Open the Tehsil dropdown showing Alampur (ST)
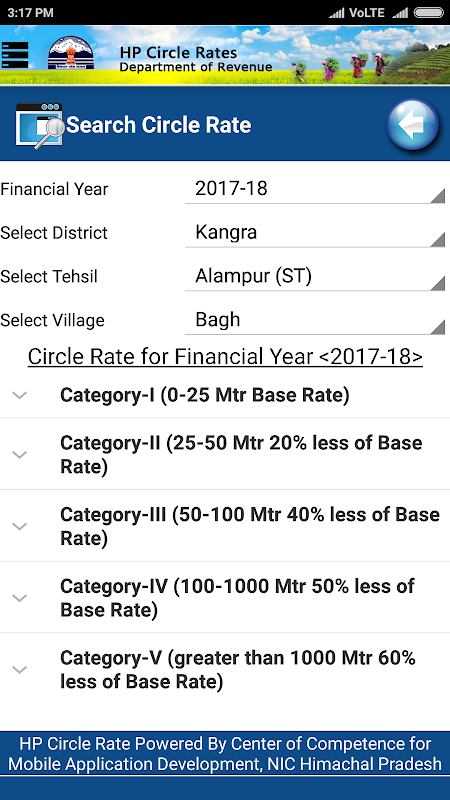Image resolution: width=450 pixels, height=800 pixels. click(315, 277)
